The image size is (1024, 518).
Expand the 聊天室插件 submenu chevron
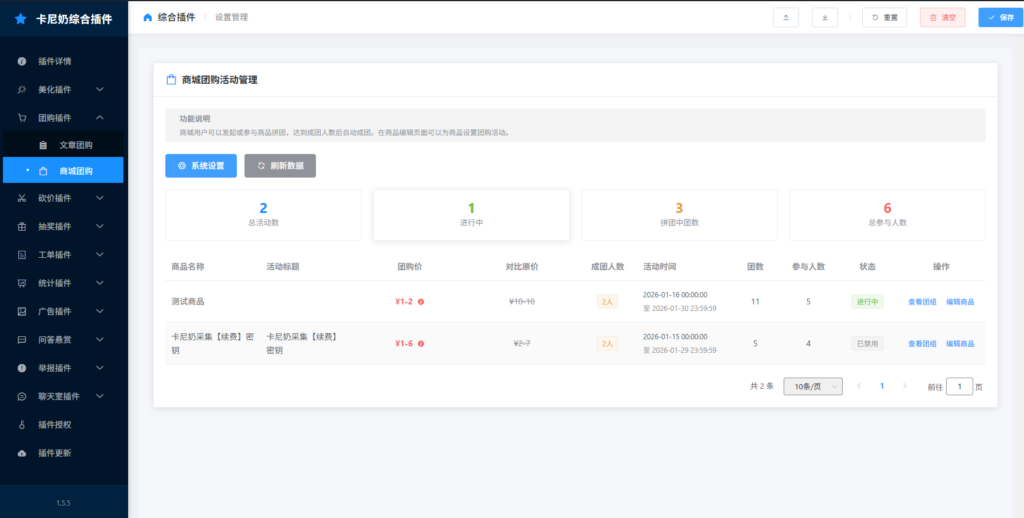[100, 397]
